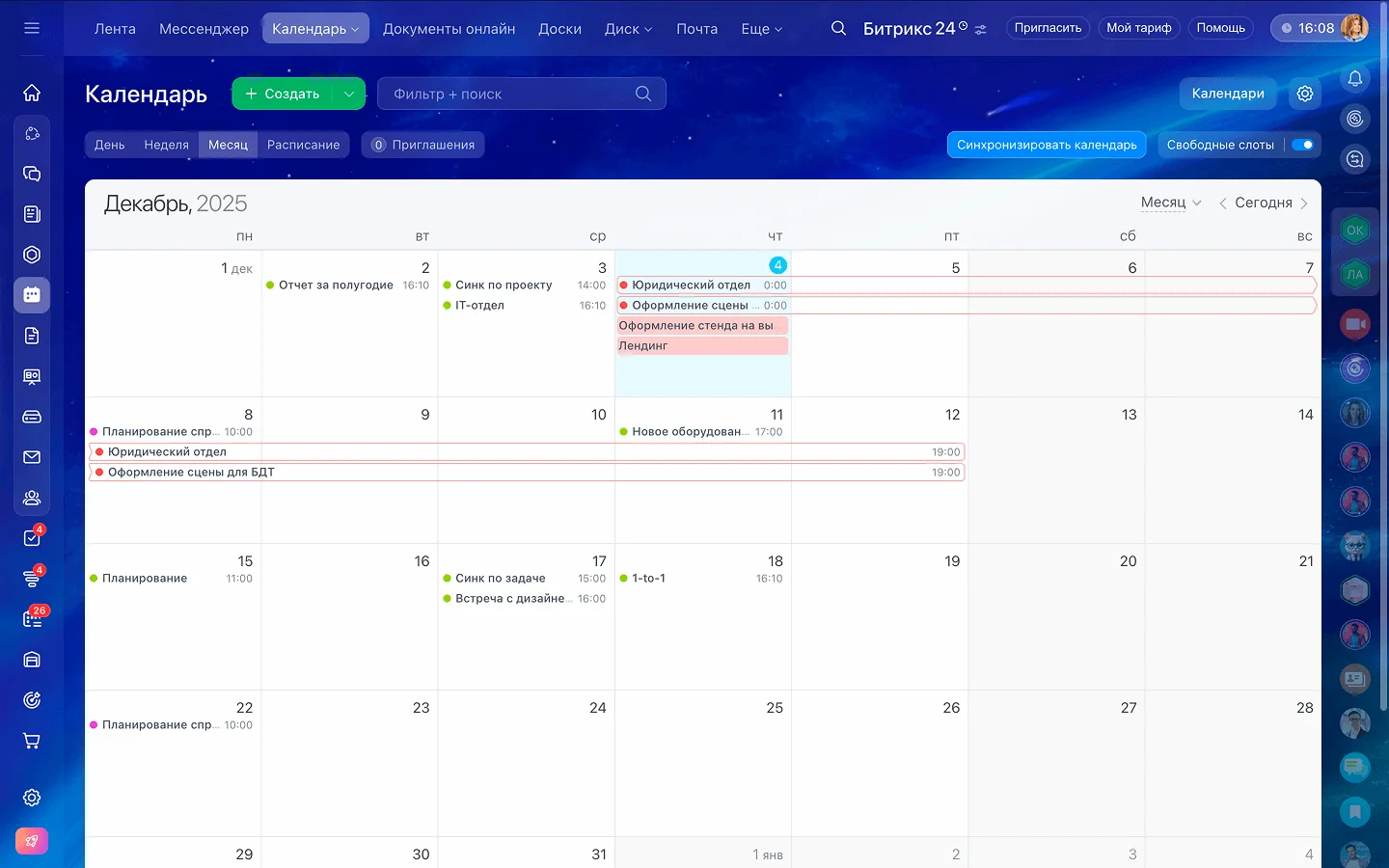Open the Календари button
The height and width of the screenshot is (868, 1389).
click(x=1228, y=94)
